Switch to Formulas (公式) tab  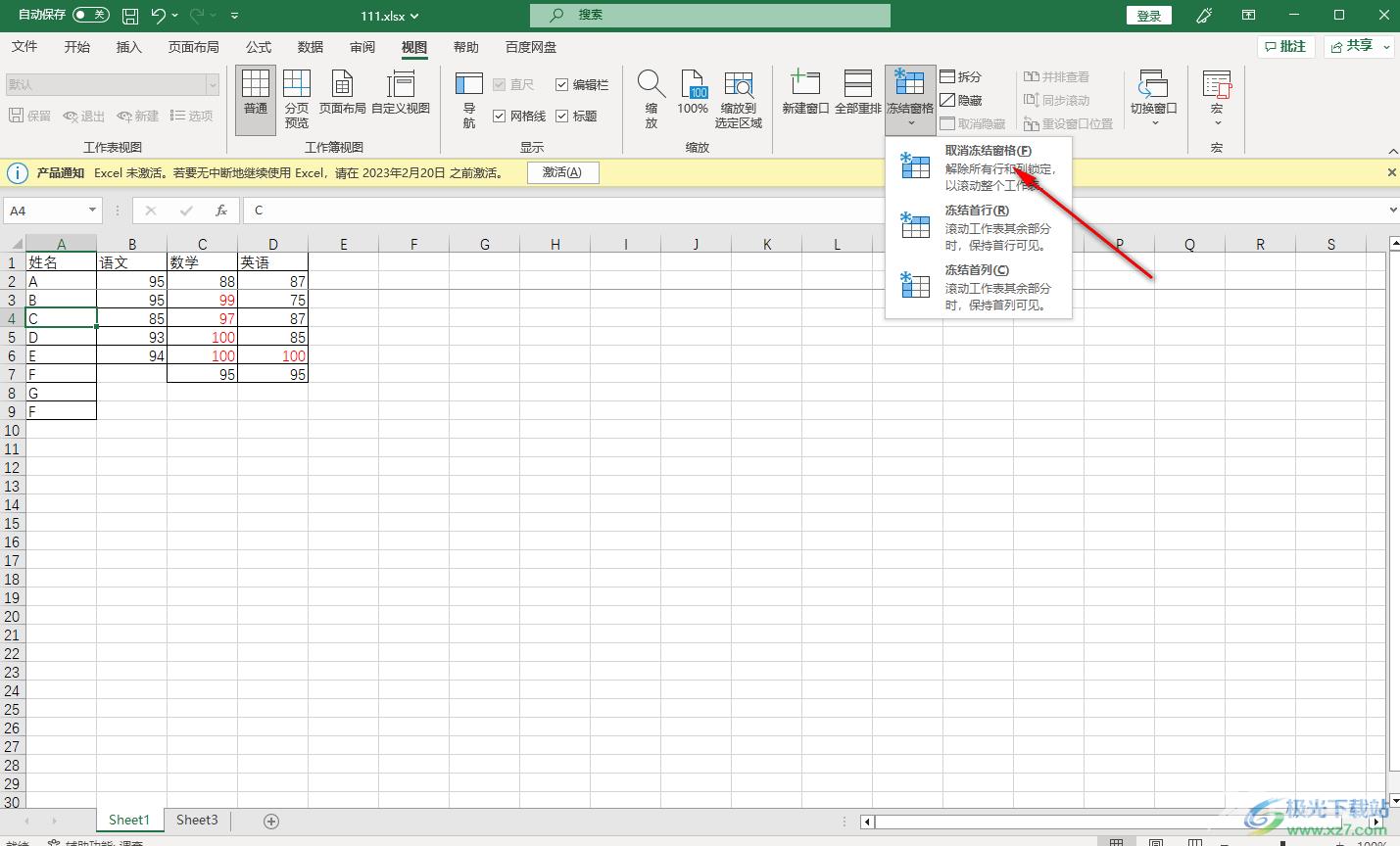259,47
